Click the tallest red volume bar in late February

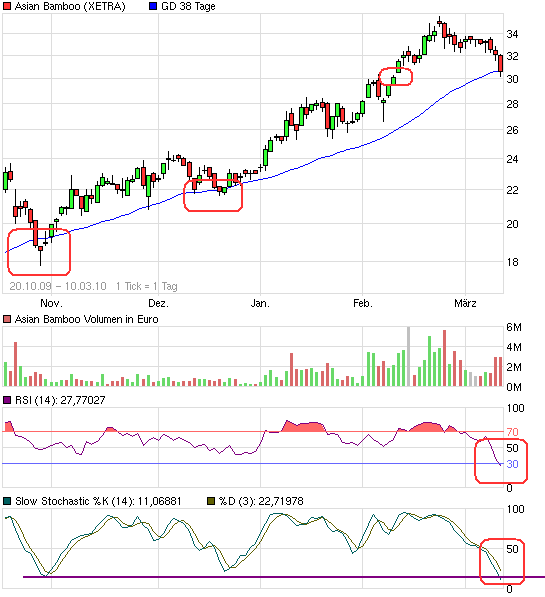(x=444, y=358)
